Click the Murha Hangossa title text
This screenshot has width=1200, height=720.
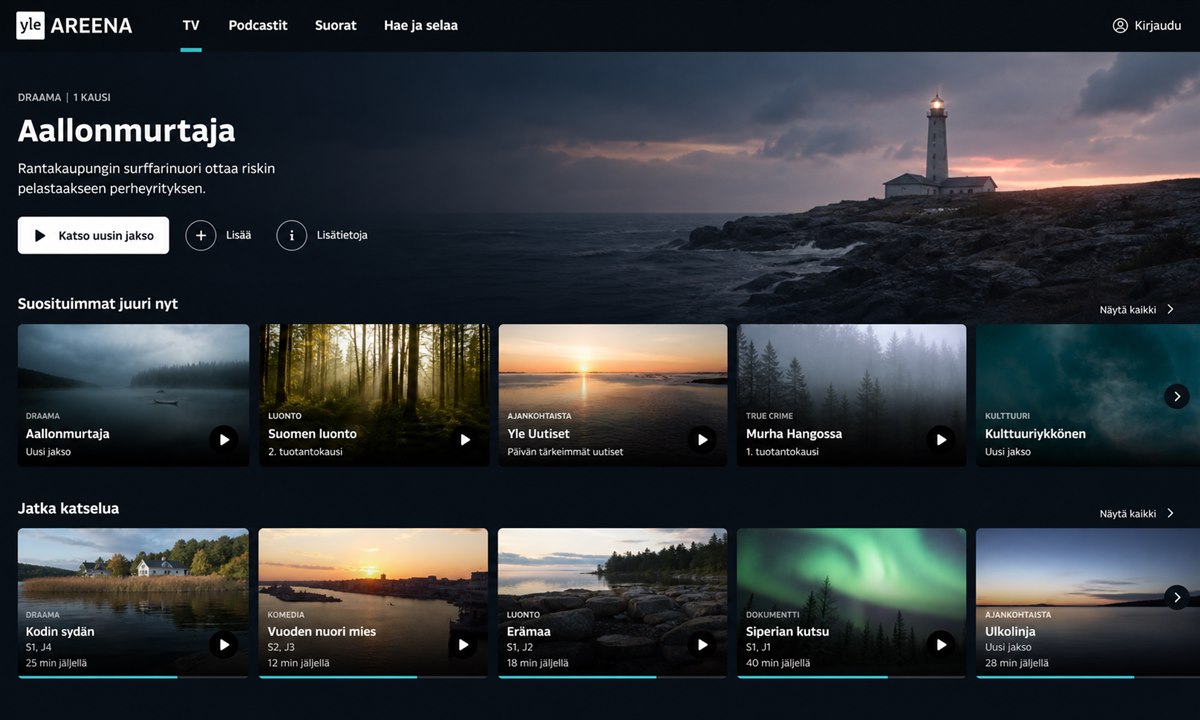(794, 434)
